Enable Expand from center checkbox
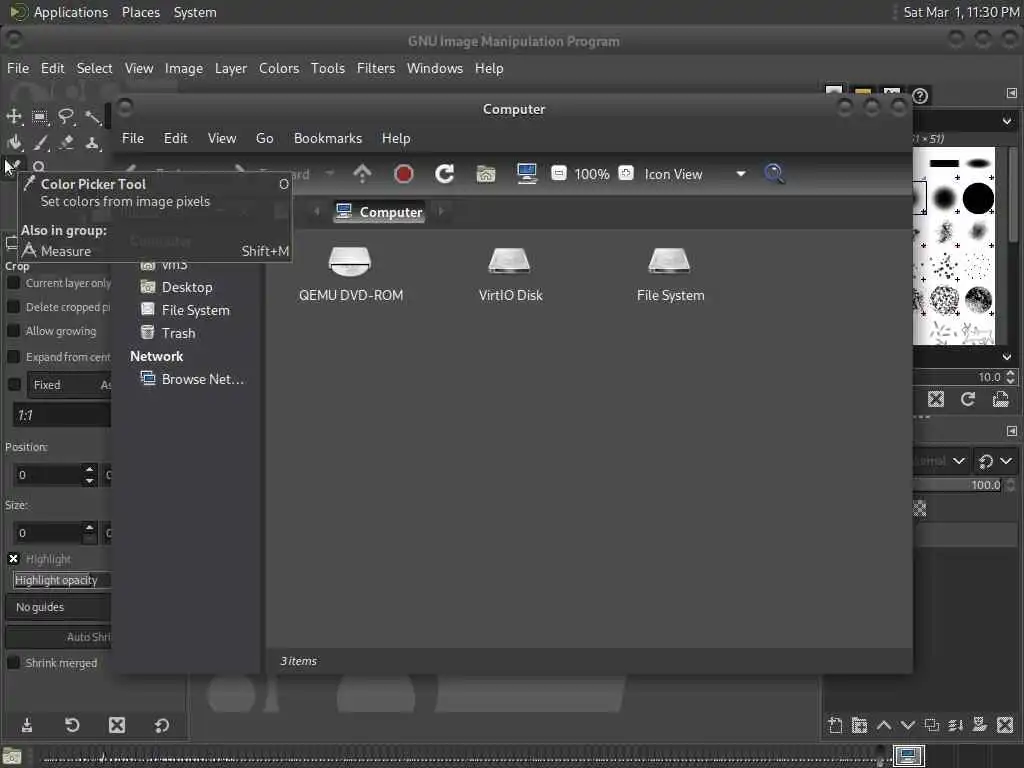This screenshot has height=768, width=1024. coord(13,357)
